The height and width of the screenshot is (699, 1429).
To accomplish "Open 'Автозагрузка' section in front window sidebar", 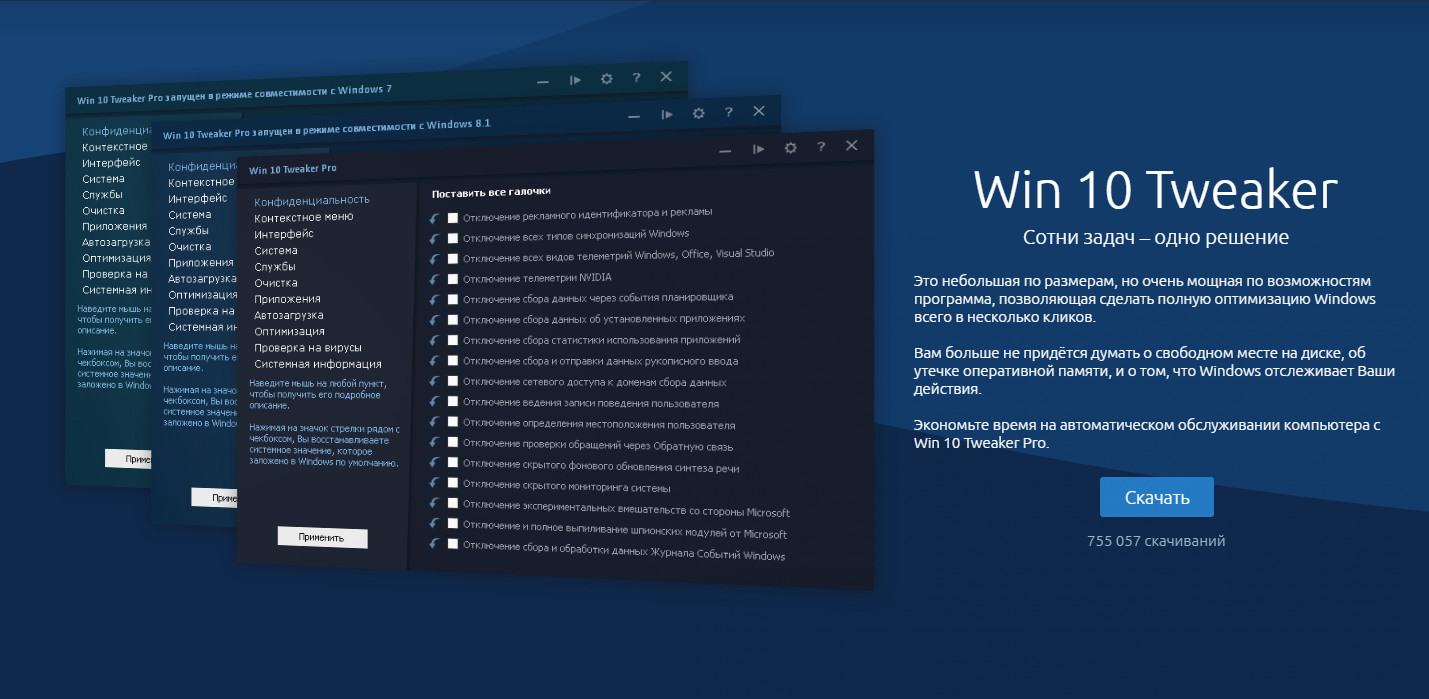I will (288, 315).
